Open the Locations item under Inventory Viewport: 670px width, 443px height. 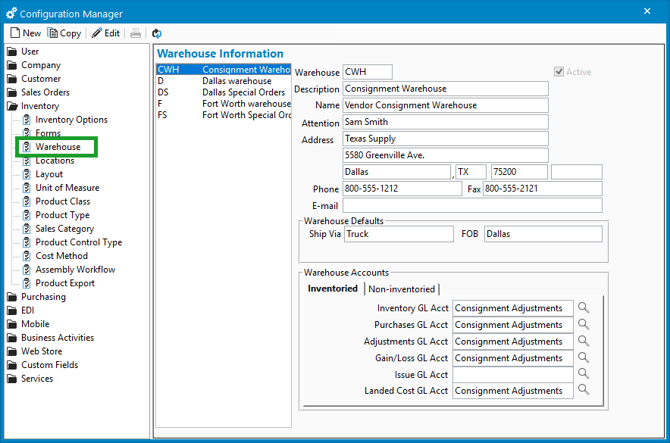pos(54,160)
